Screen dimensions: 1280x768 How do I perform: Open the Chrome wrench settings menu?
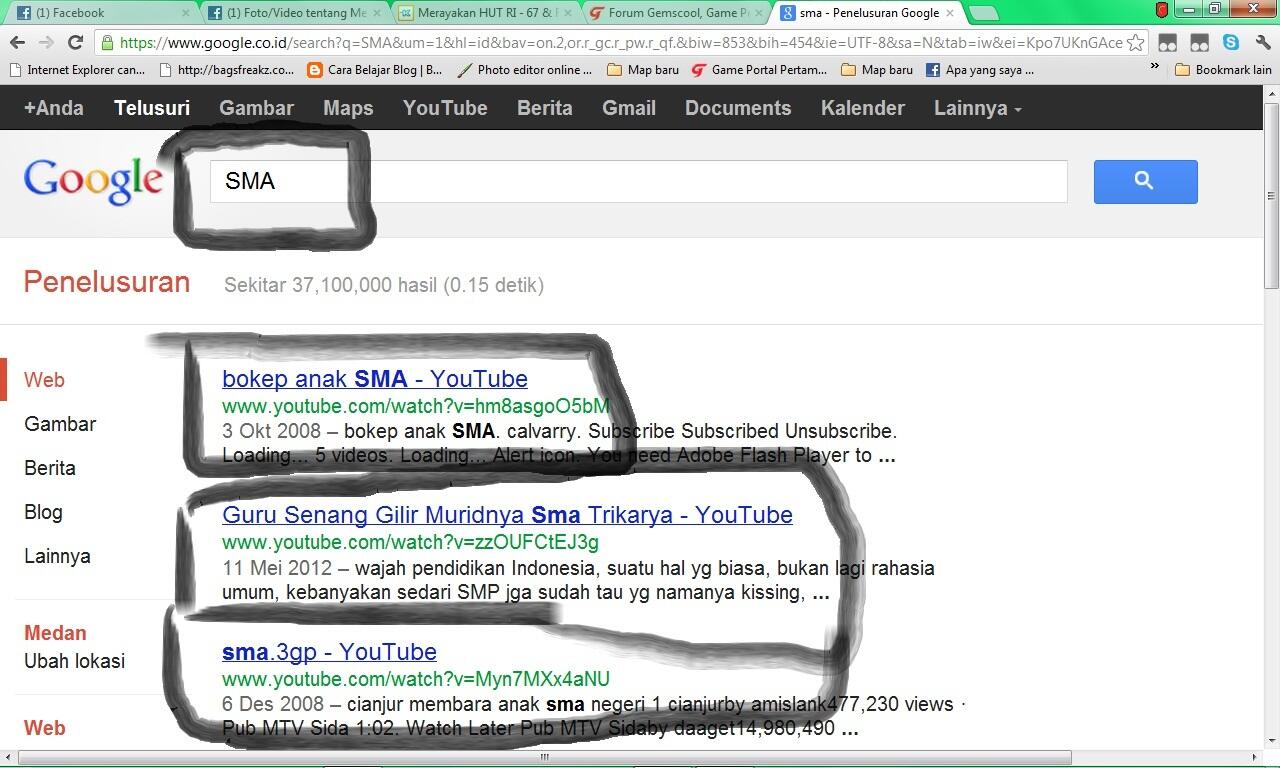click(1262, 43)
